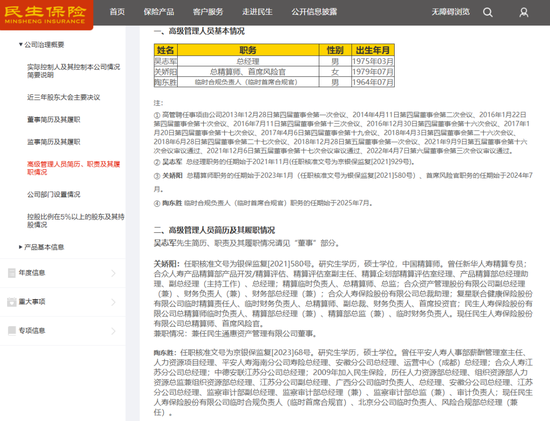Screen dimensions: 550x421
Task: Open 董事简历及其履职 sidebar link
Action: click(54, 120)
